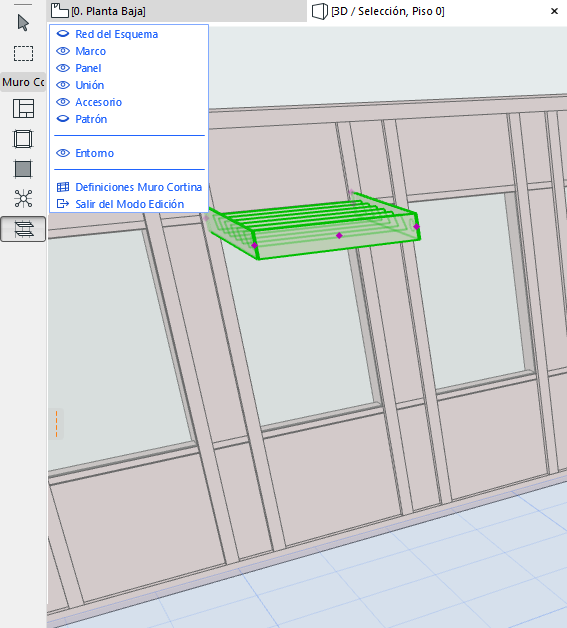The height and width of the screenshot is (628, 567).
Task: Click right-corner magenta hotspot of green accessory
Action: (416, 227)
